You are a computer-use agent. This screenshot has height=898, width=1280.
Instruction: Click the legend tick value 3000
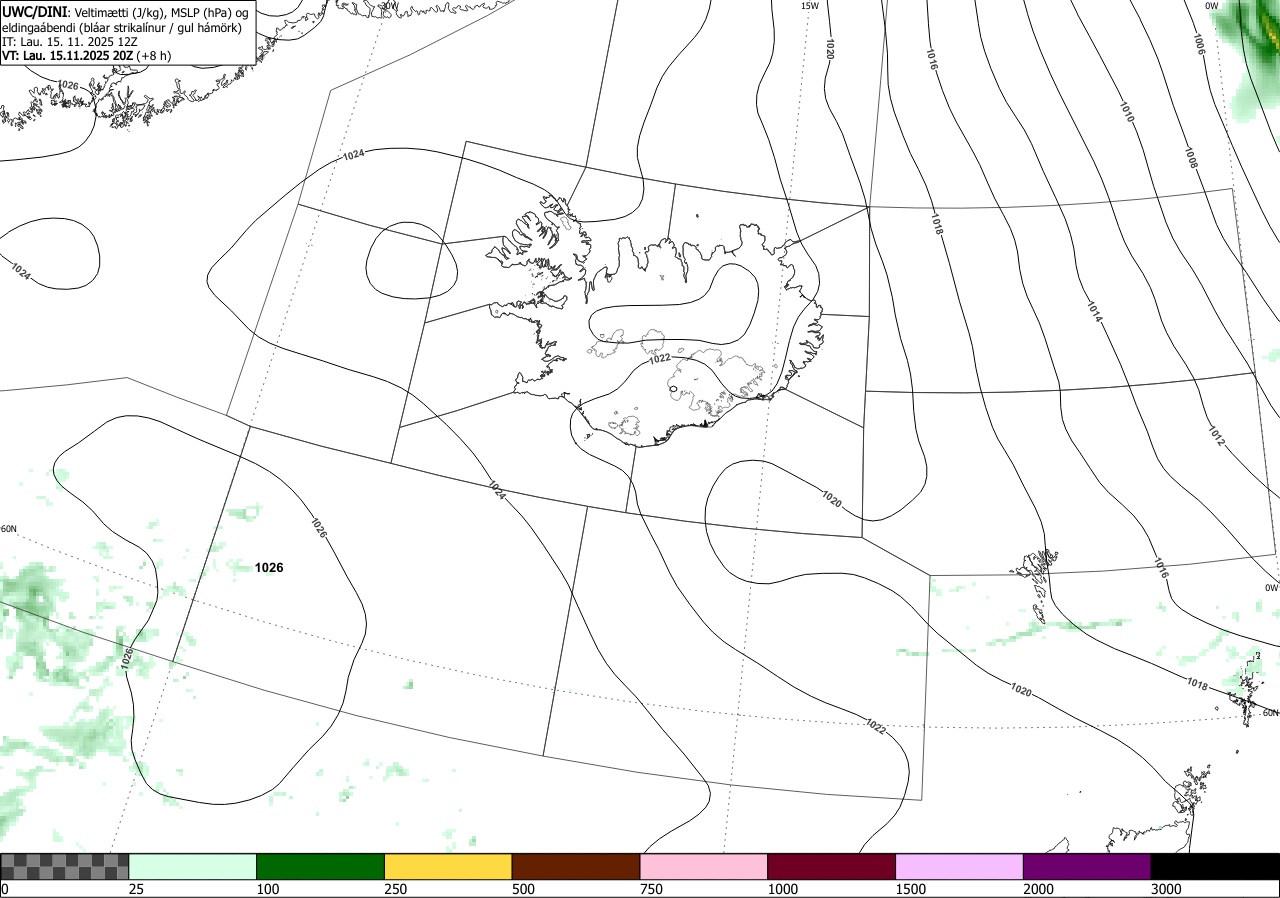1167,889
